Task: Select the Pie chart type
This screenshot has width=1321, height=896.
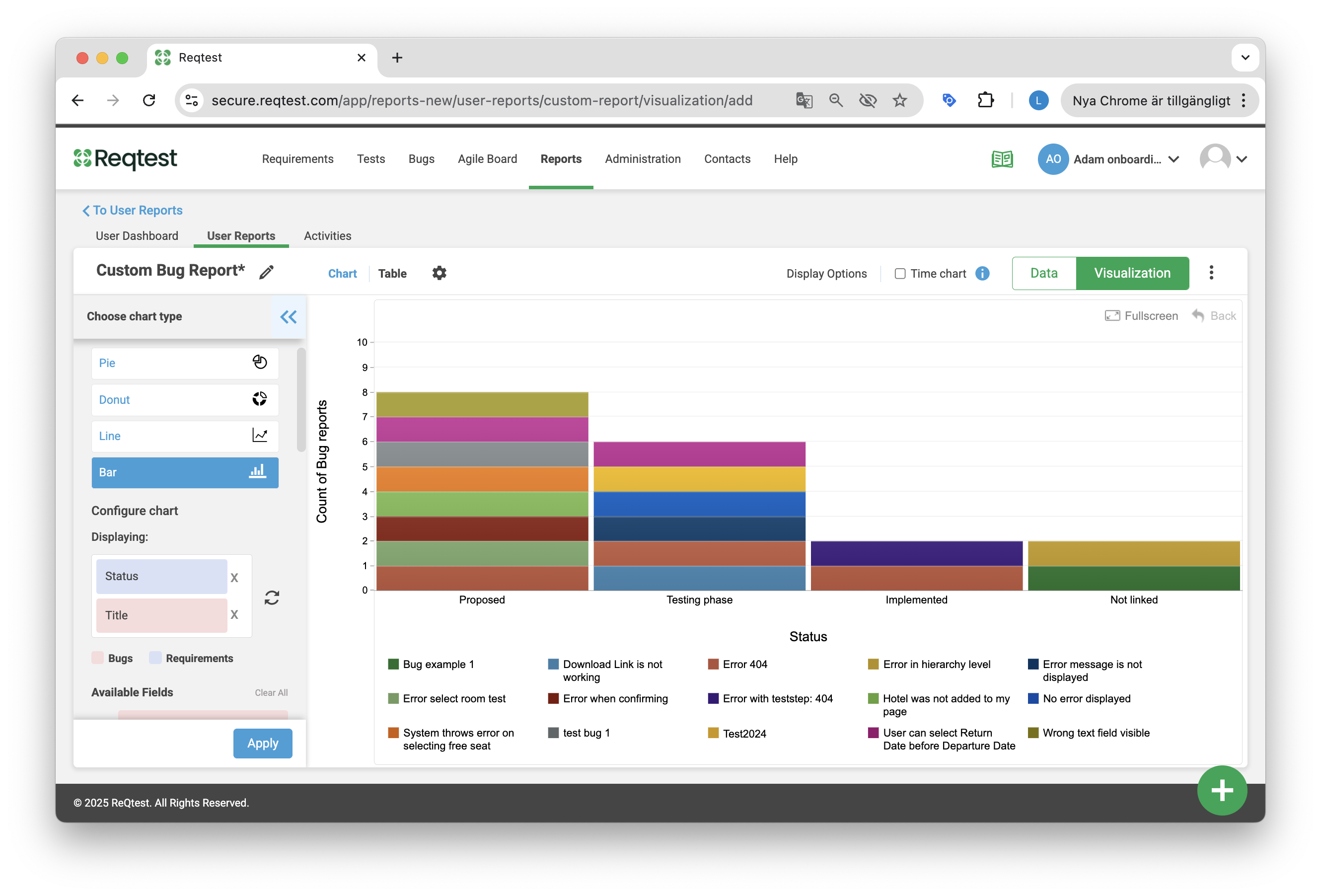Action: 185,363
